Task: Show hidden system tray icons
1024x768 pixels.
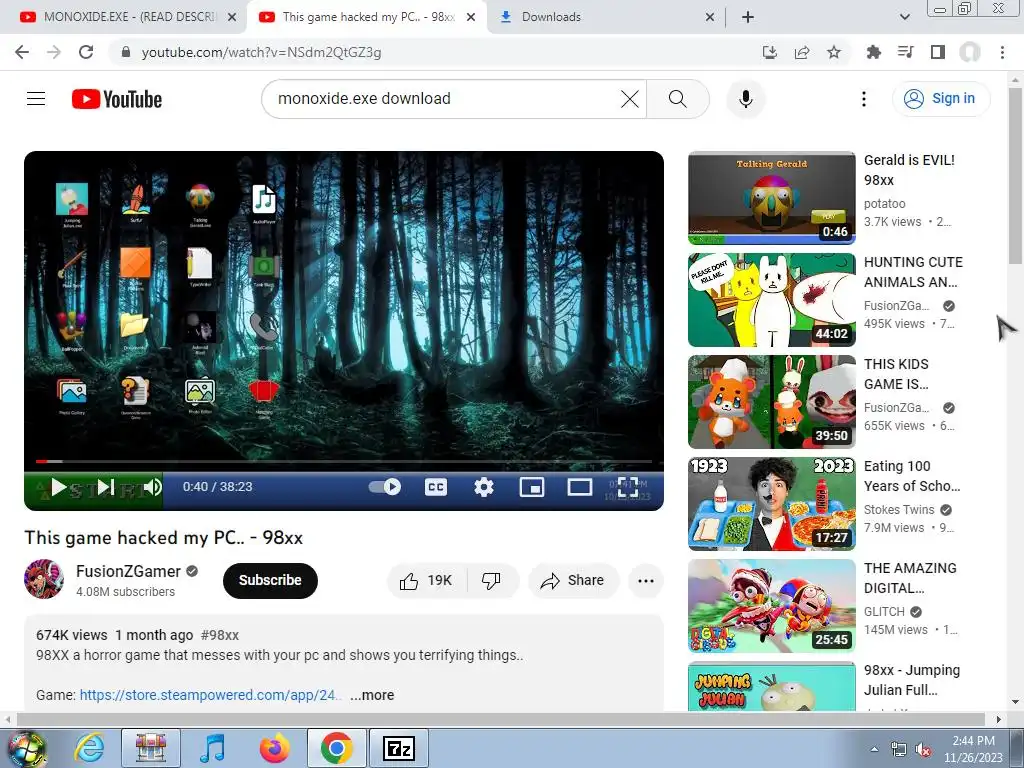Action: (x=874, y=749)
